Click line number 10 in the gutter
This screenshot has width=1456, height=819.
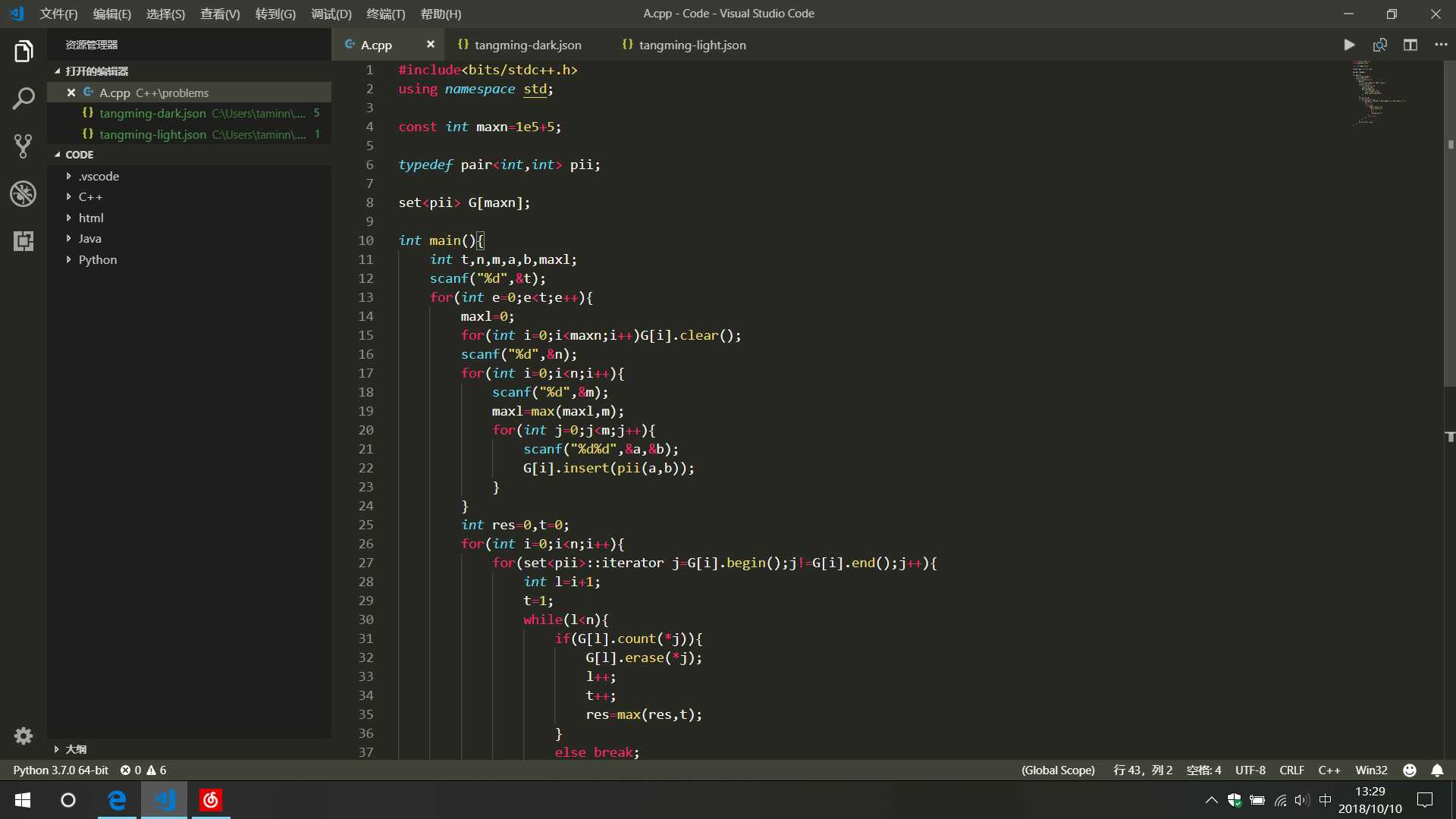coord(366,240)
